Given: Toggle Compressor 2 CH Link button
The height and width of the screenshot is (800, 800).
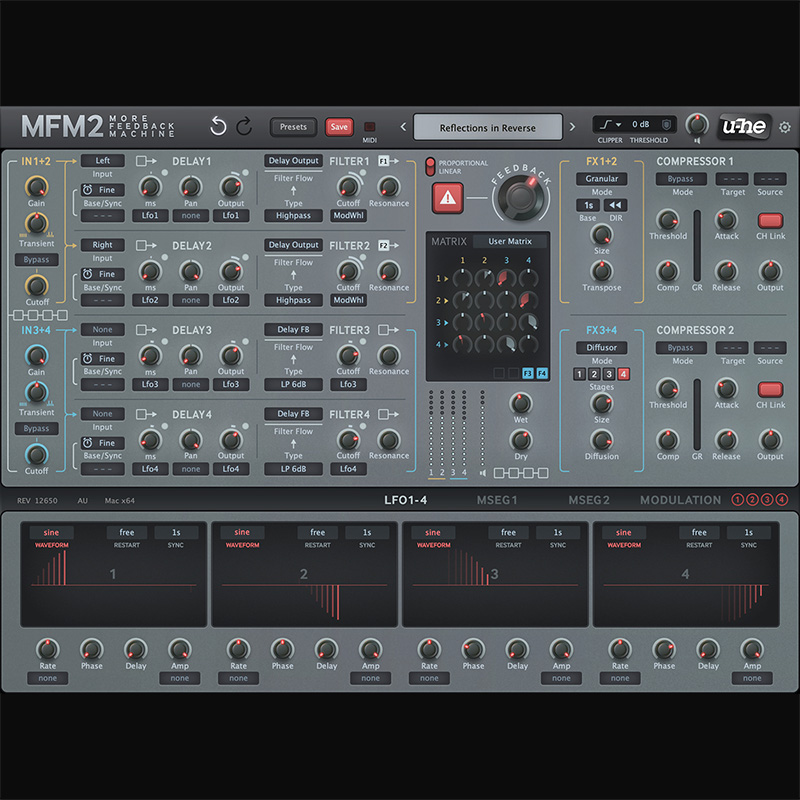Looking at the screenshot, I should pyautogui.click(x=770, y=390).
